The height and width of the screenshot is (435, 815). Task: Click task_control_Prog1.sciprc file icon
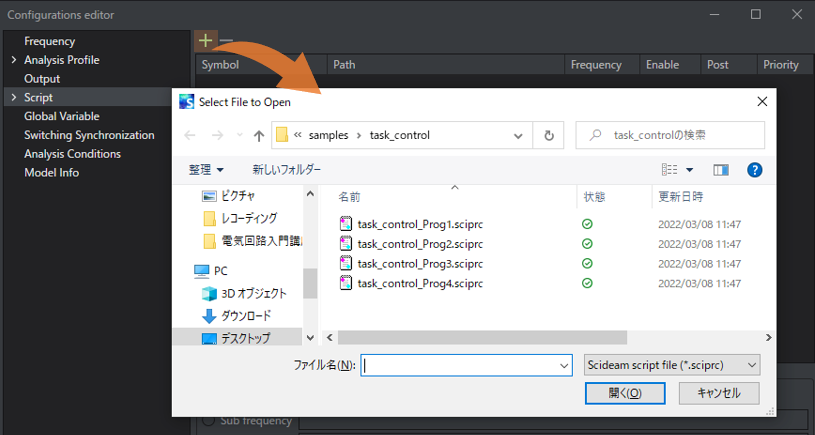point(346,224)
